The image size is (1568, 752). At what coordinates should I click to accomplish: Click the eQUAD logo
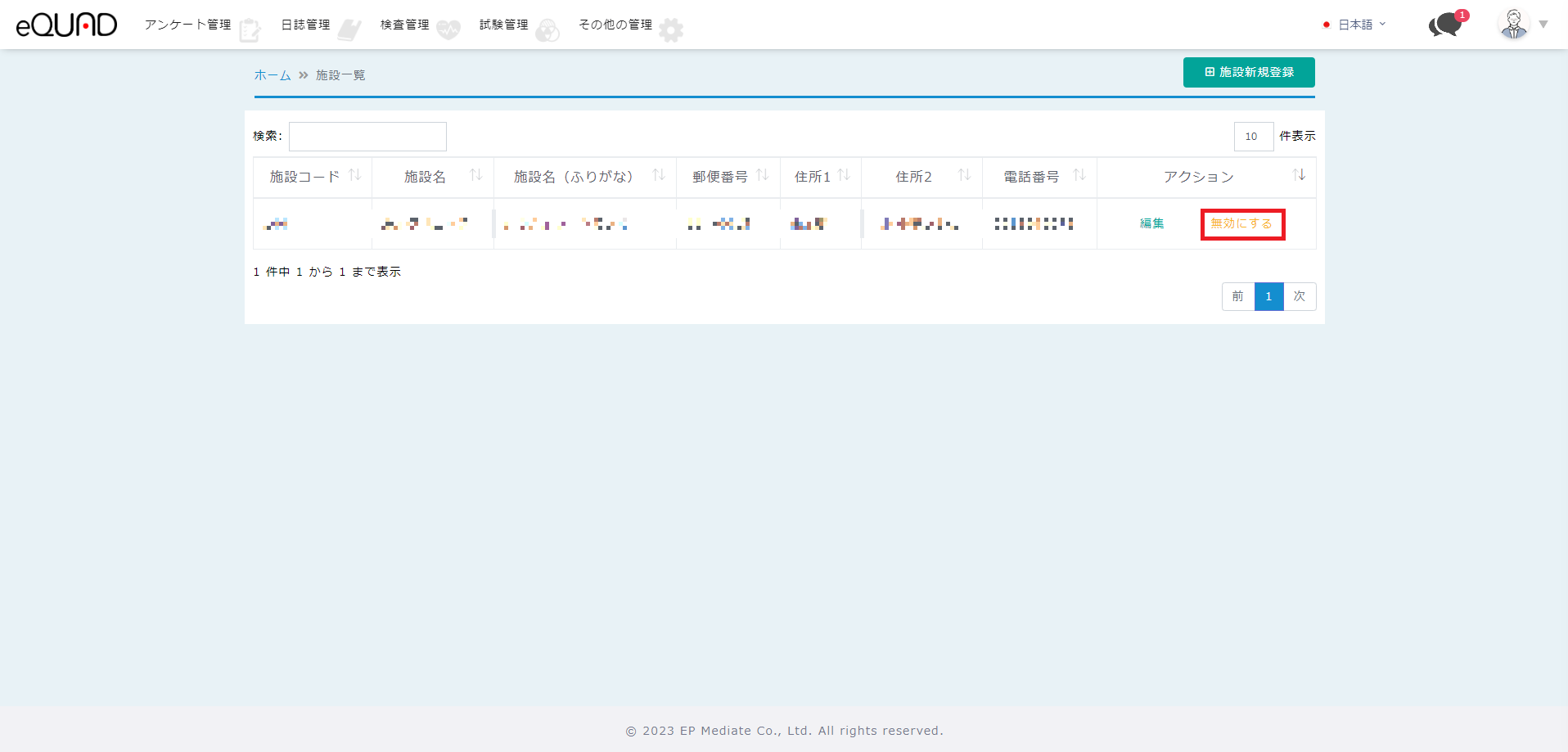tap(66, 25)
